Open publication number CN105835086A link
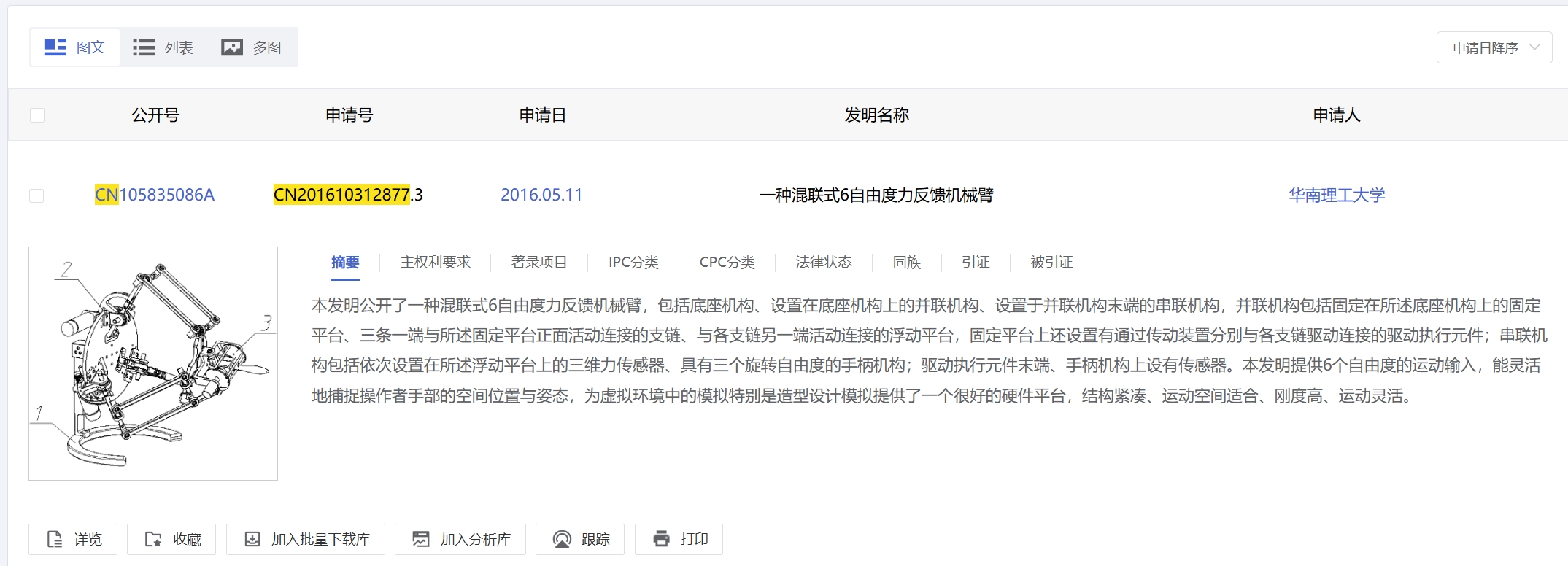 pos(155,195)
